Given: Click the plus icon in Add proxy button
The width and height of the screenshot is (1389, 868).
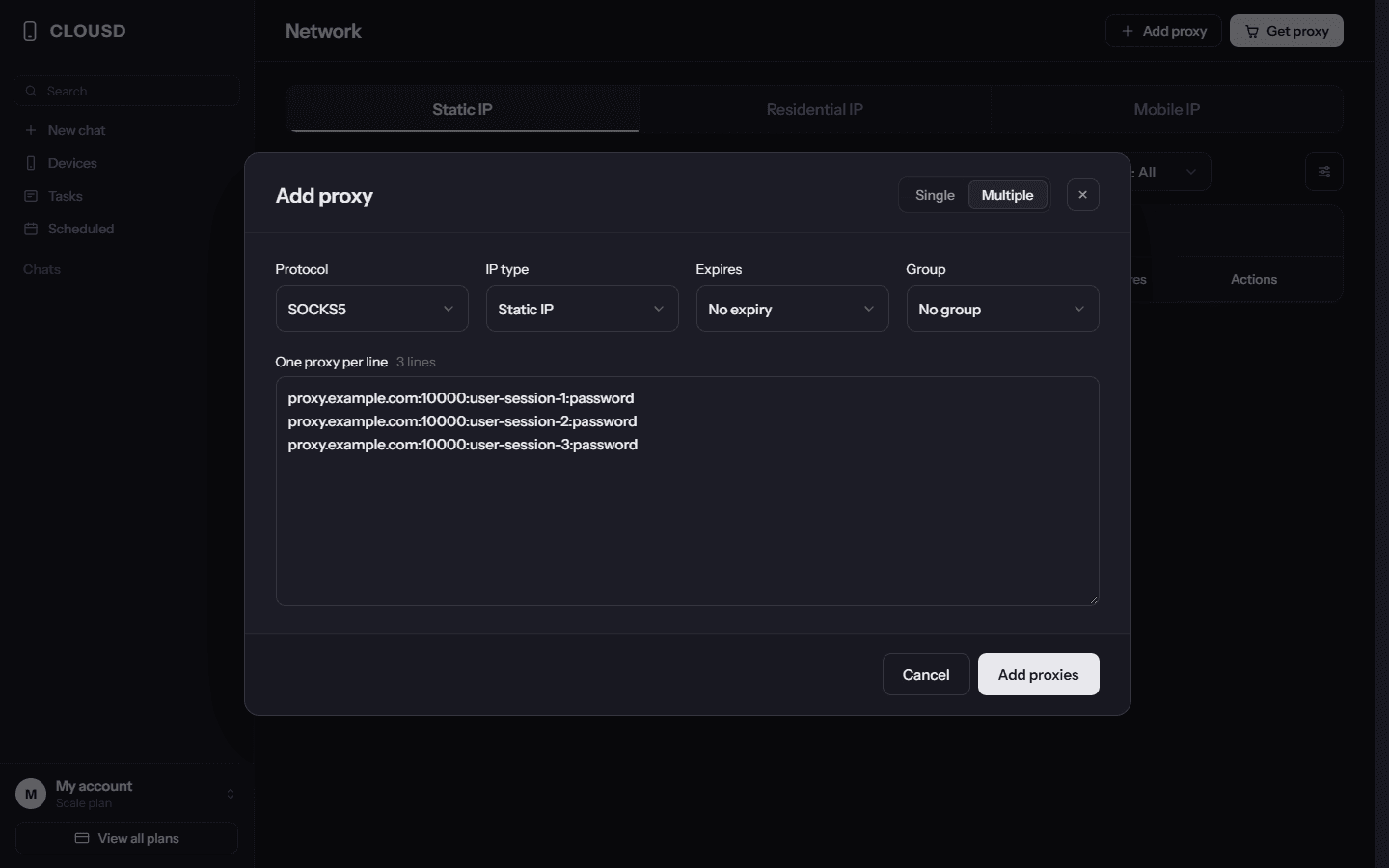Looking at the screenshot, I should 1128,31.
